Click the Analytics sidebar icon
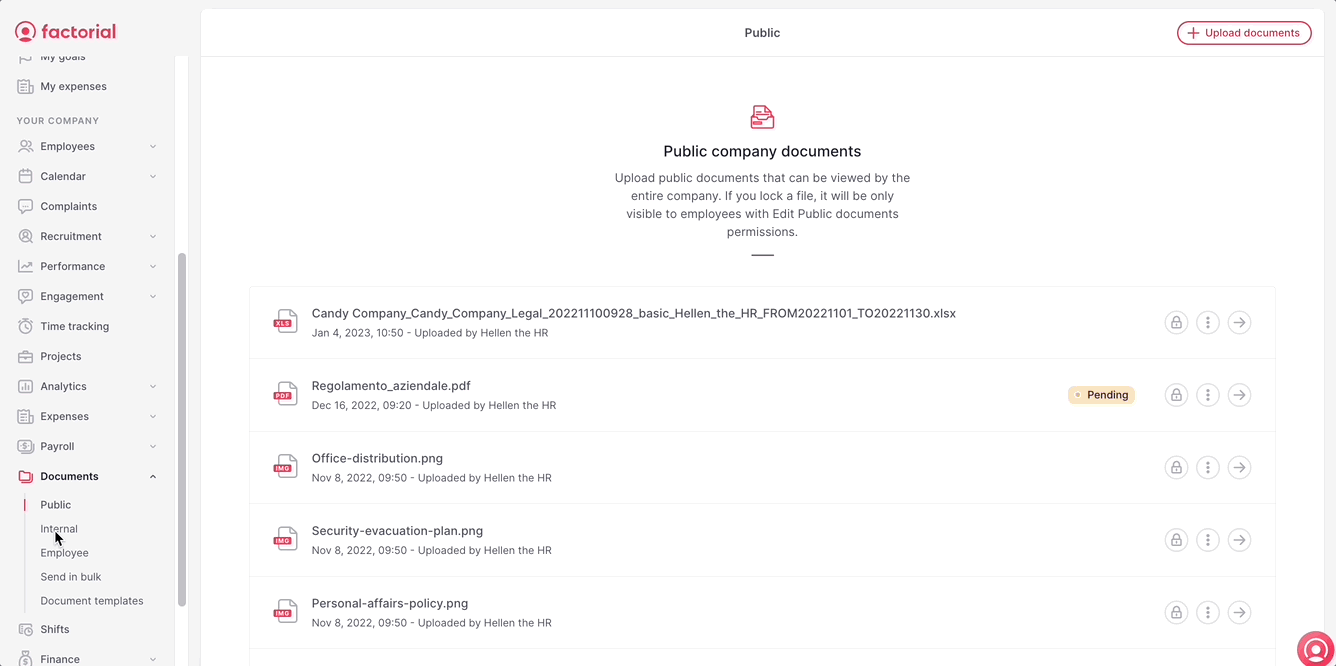 (26, 386)
